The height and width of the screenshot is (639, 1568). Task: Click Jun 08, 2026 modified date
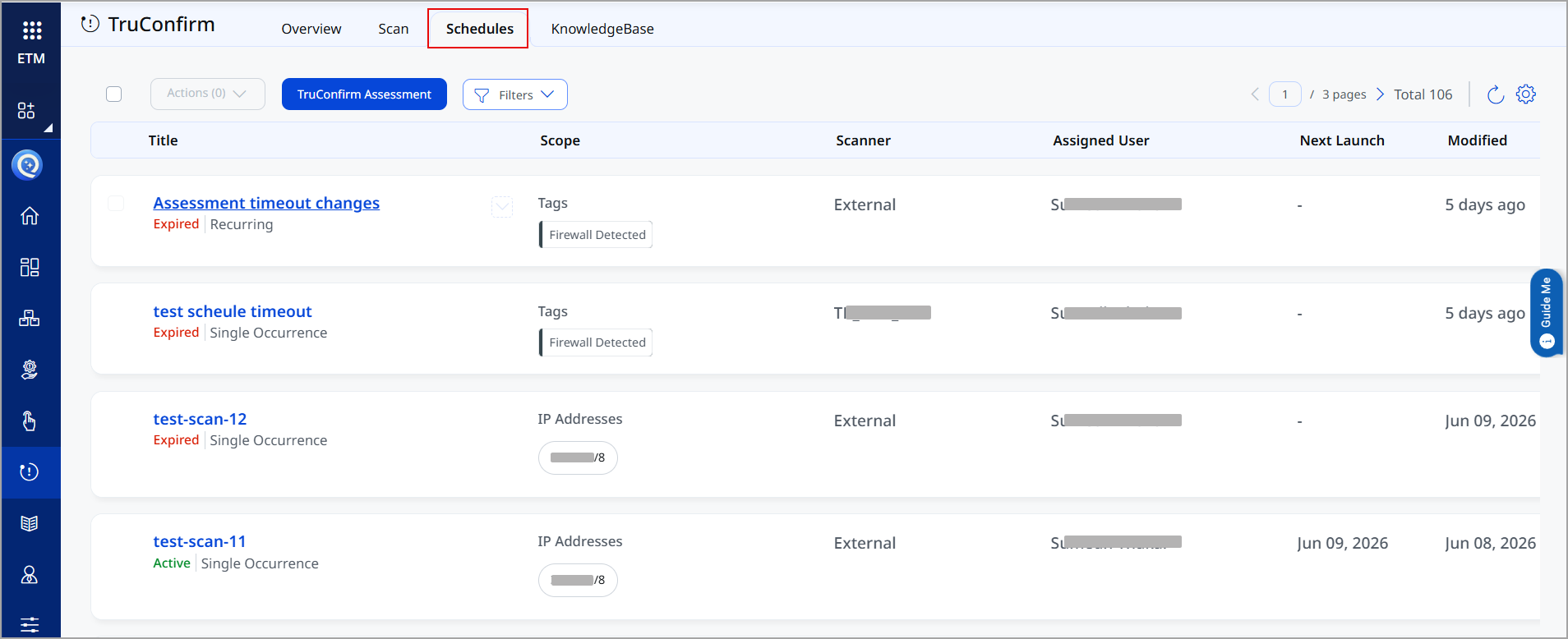[1491, 543]
